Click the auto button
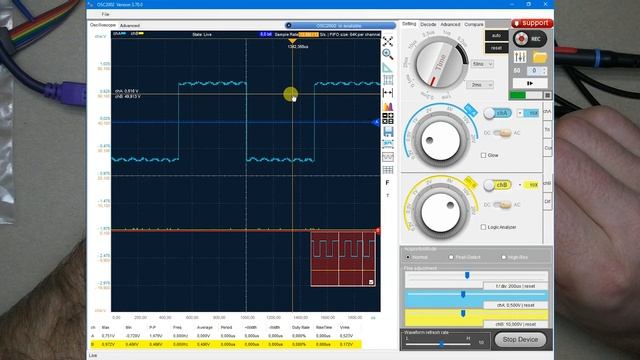 (x=496, y=36)
